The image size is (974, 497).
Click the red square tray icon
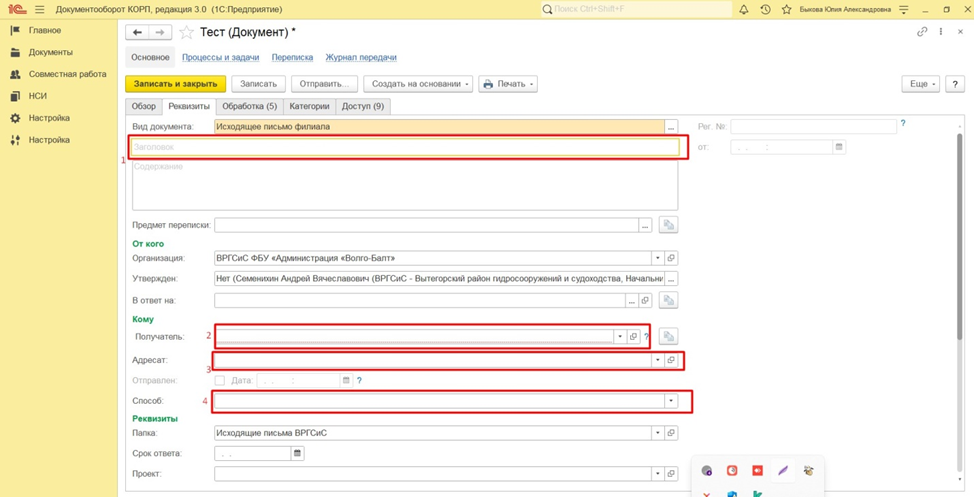coord(757,470)
